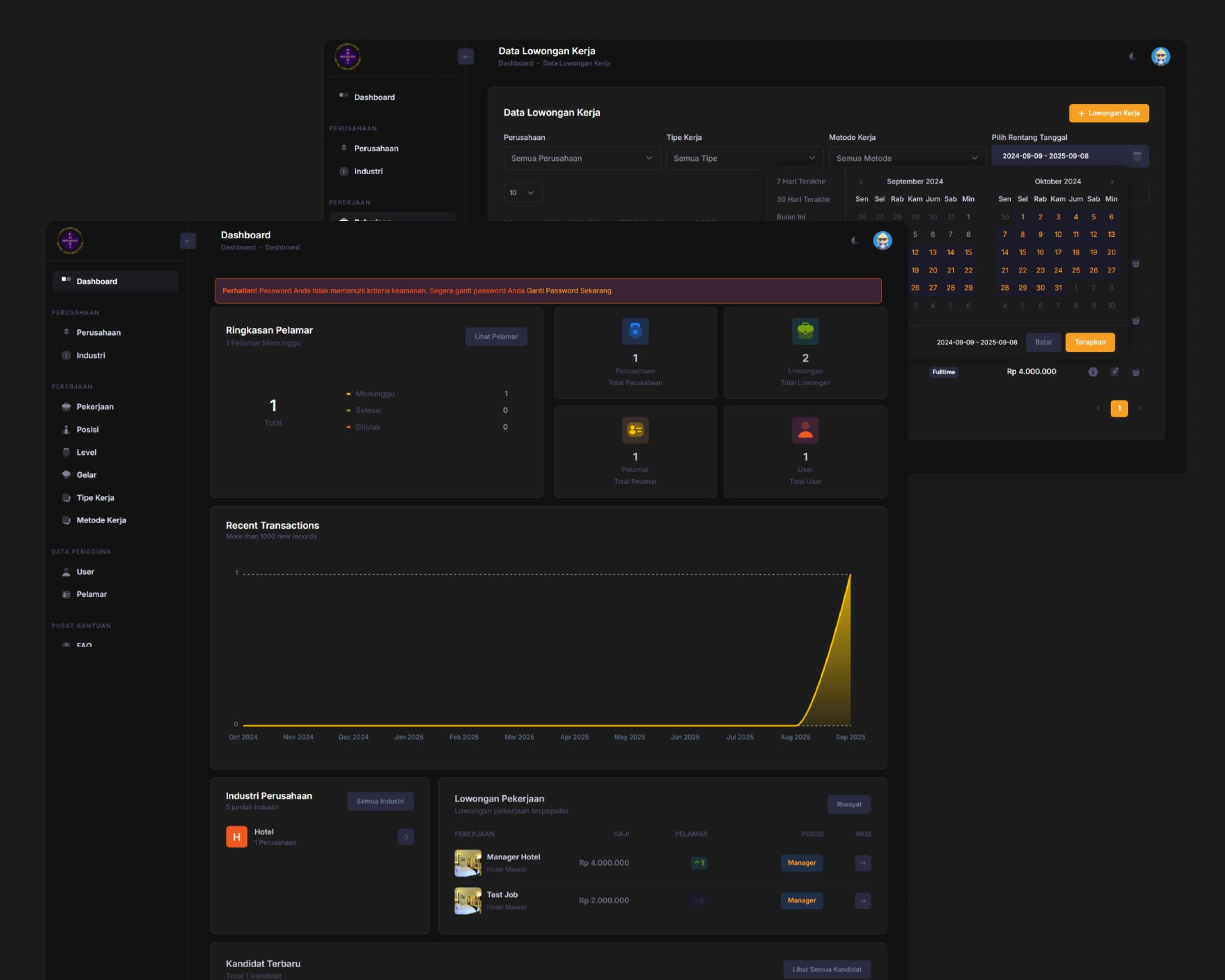This screenshot has width=1225, height=980.
Task: Select Tipe Kerja from the sidebar
Action: pyautogui.click(x=95, y=498)
